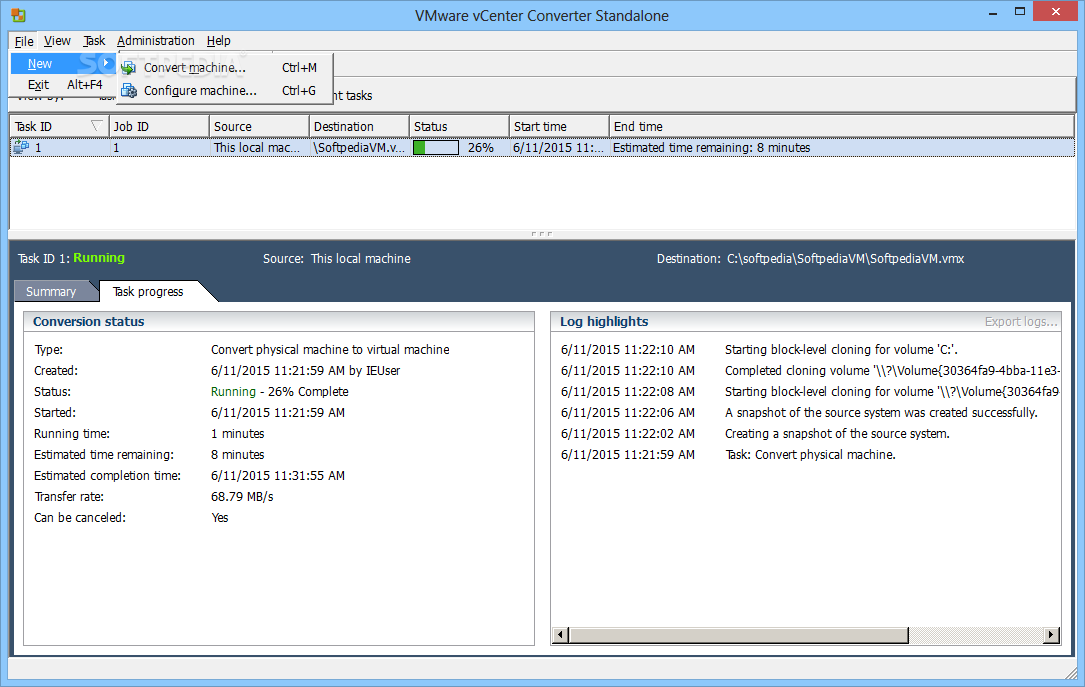This screenshot has width=1085, height=687.
Task: Select the 'This local mac...' source cell
Action: tap(257, 147)
